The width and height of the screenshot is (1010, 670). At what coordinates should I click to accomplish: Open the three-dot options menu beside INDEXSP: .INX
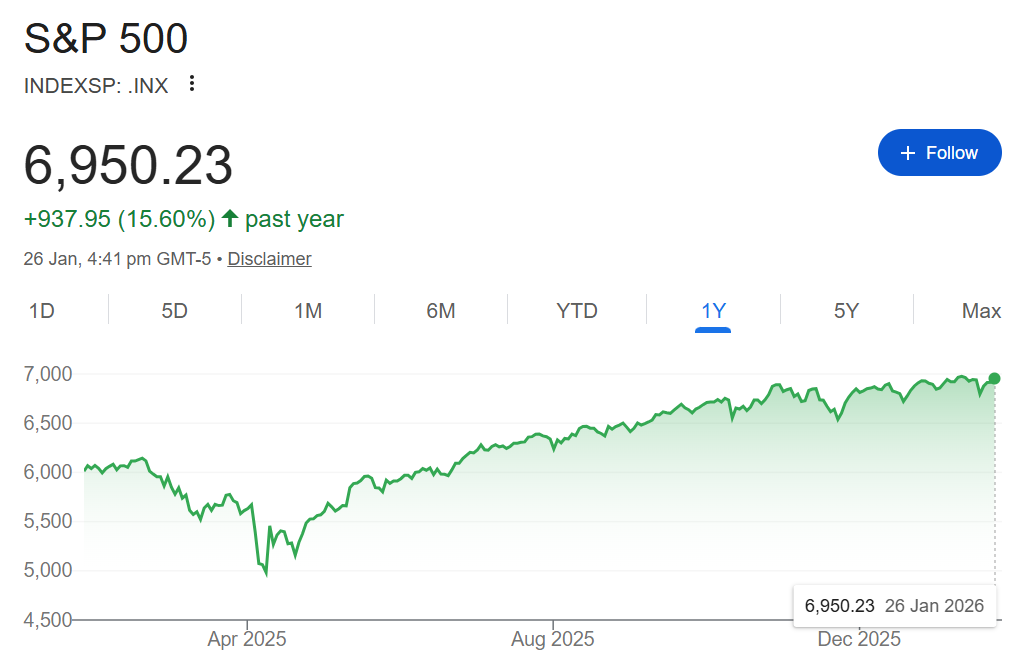click(x=190, y=85)
